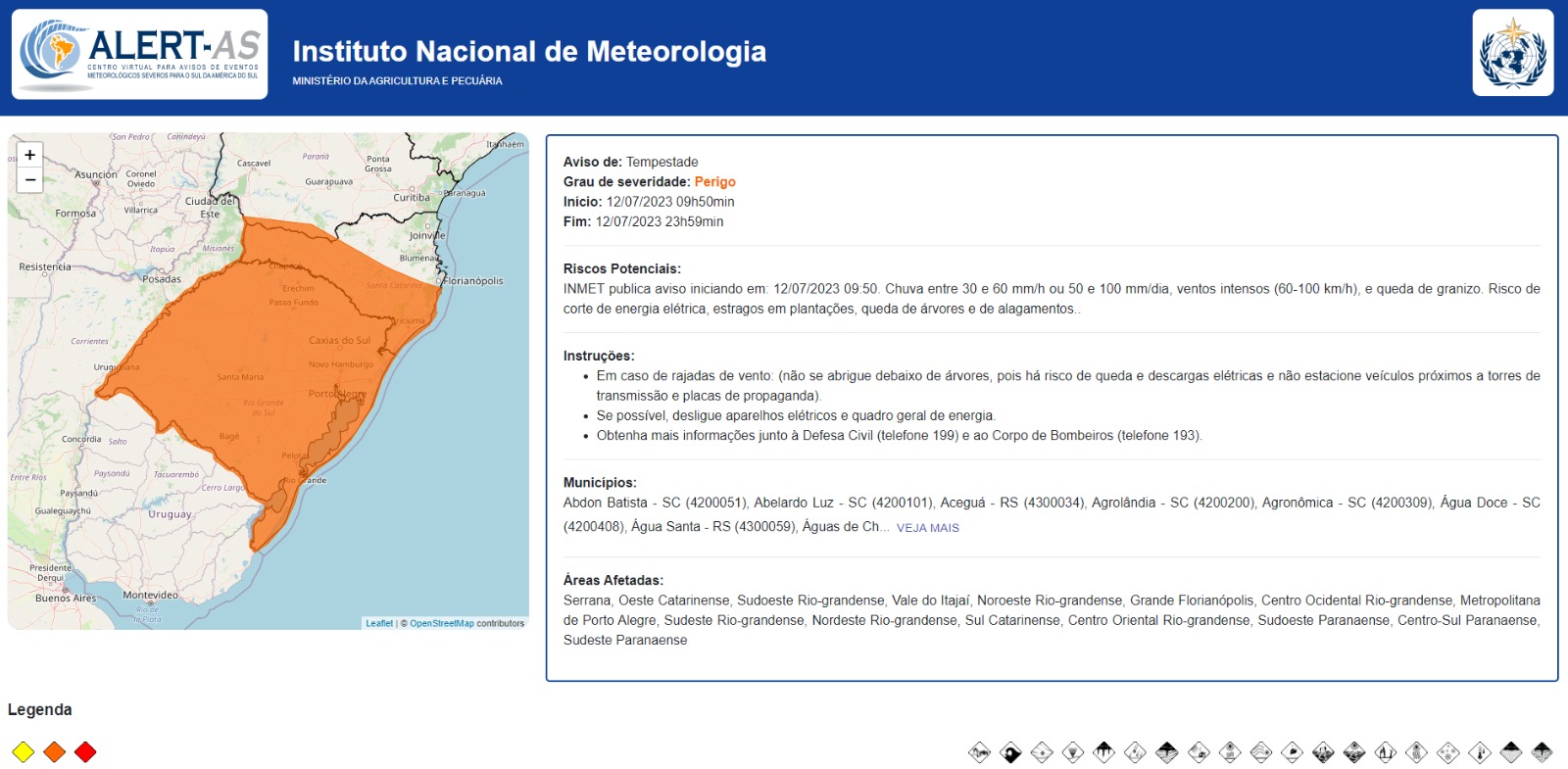The width and height of the screenshot is (1568, 769).
Task: Click the Montevideo label on the map
Action: [151, 595]
